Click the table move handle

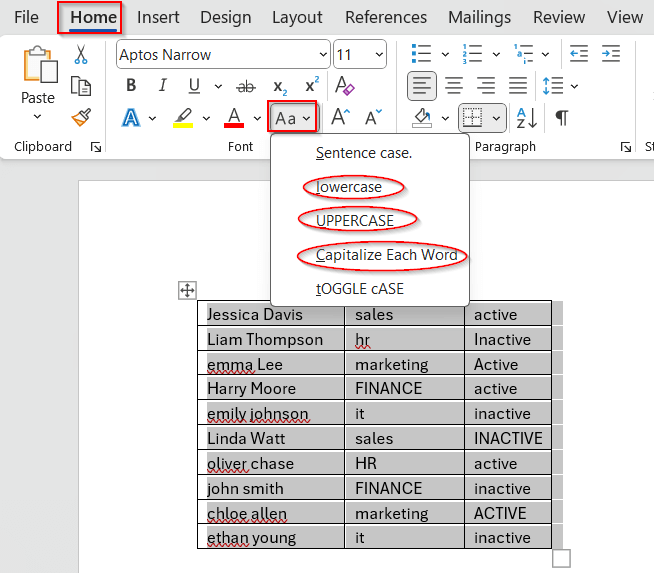point(187,290)
